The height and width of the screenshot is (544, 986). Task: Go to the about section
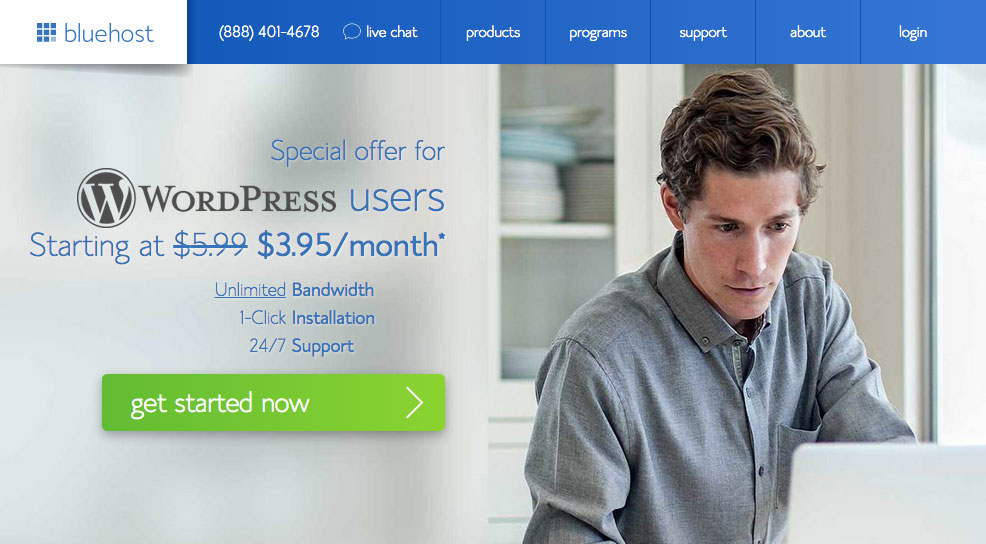pos(808,32)
